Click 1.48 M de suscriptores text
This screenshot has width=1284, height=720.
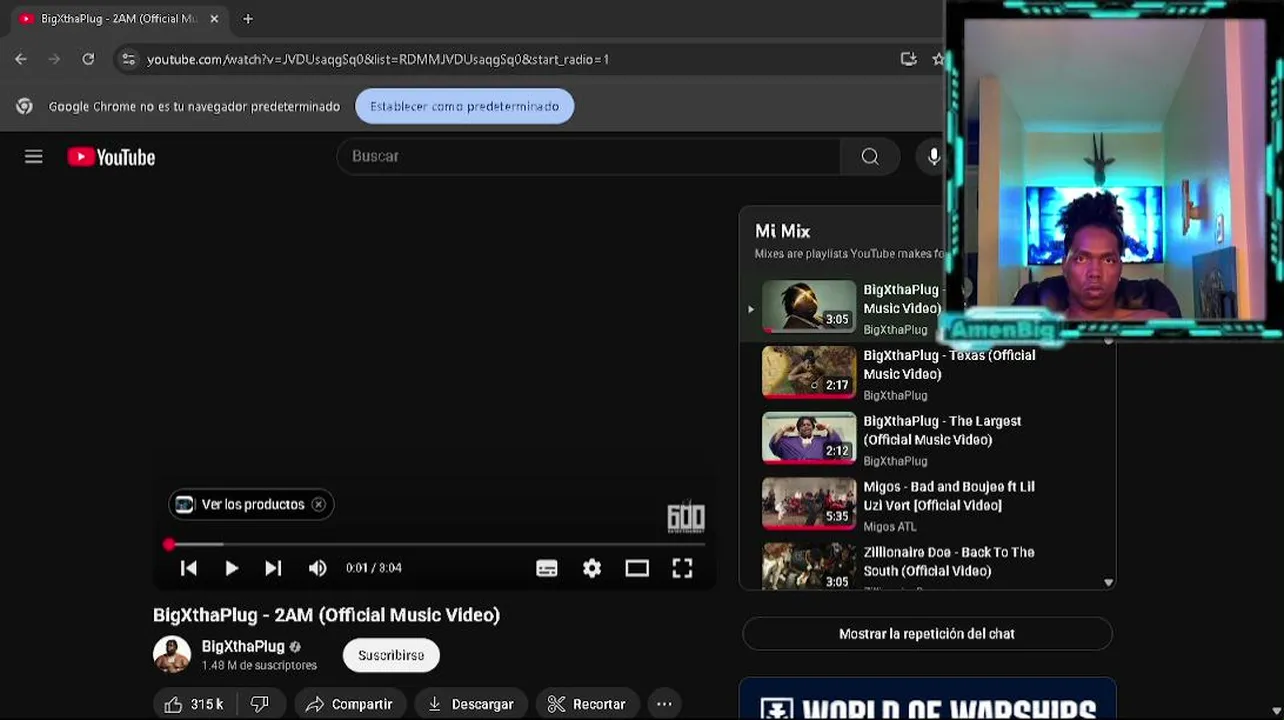[x=259, y=665]
